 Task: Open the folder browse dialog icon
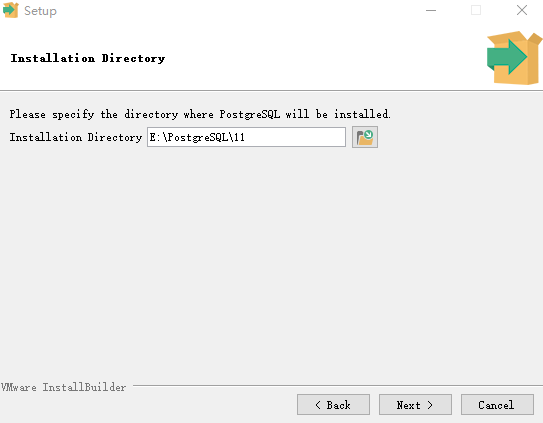[x=365, y=137]
